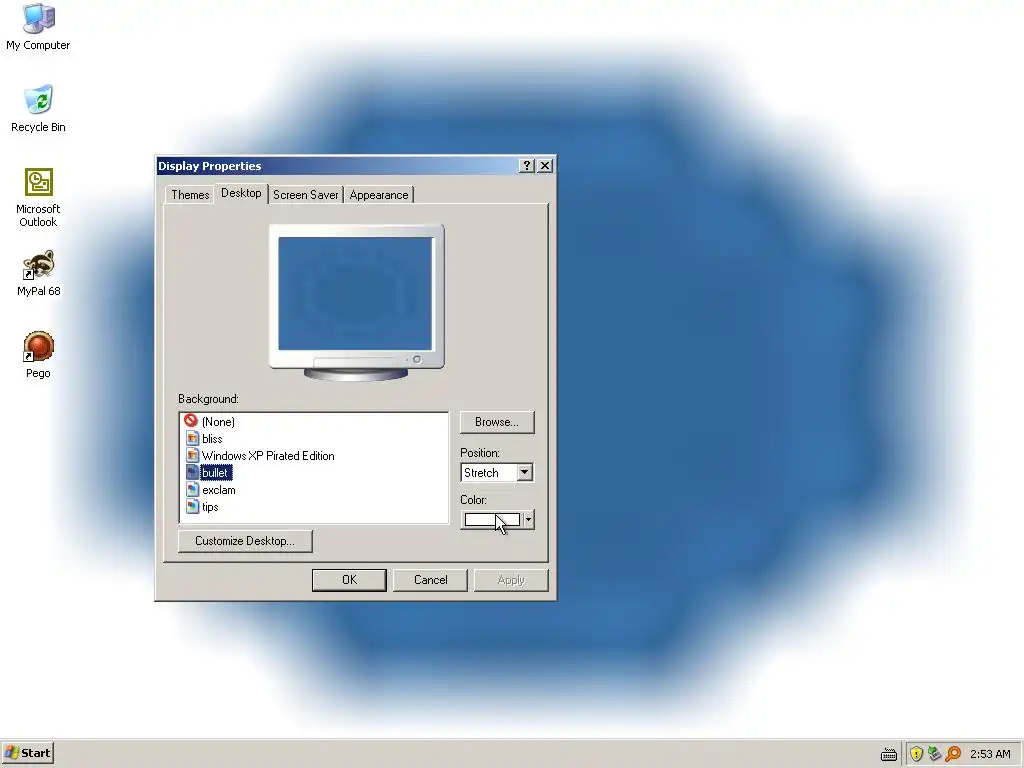This screenshot has height=768, width=1024.
Task: Select the bliss background entry
Action: (212, 439)
